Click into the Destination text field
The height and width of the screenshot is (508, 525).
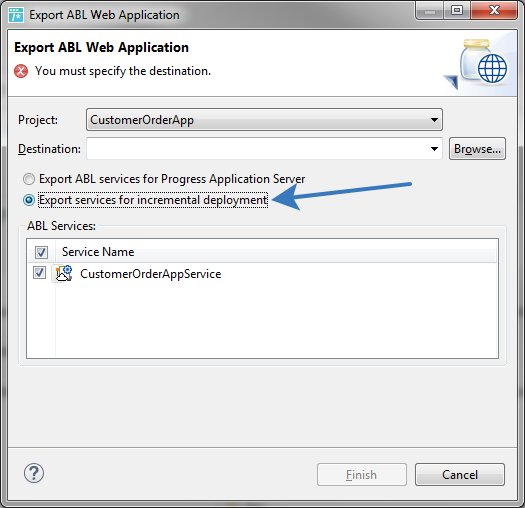(x=258, y=149)
